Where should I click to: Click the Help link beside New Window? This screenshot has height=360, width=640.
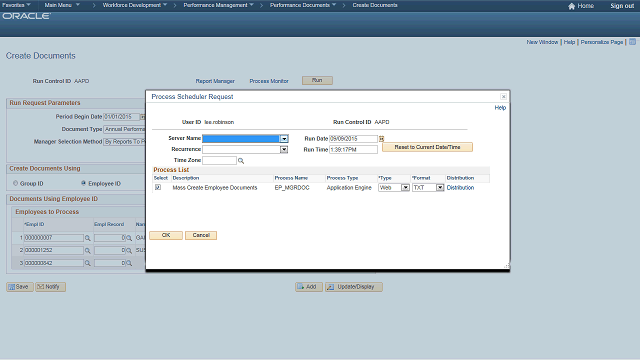pos(569,42)
